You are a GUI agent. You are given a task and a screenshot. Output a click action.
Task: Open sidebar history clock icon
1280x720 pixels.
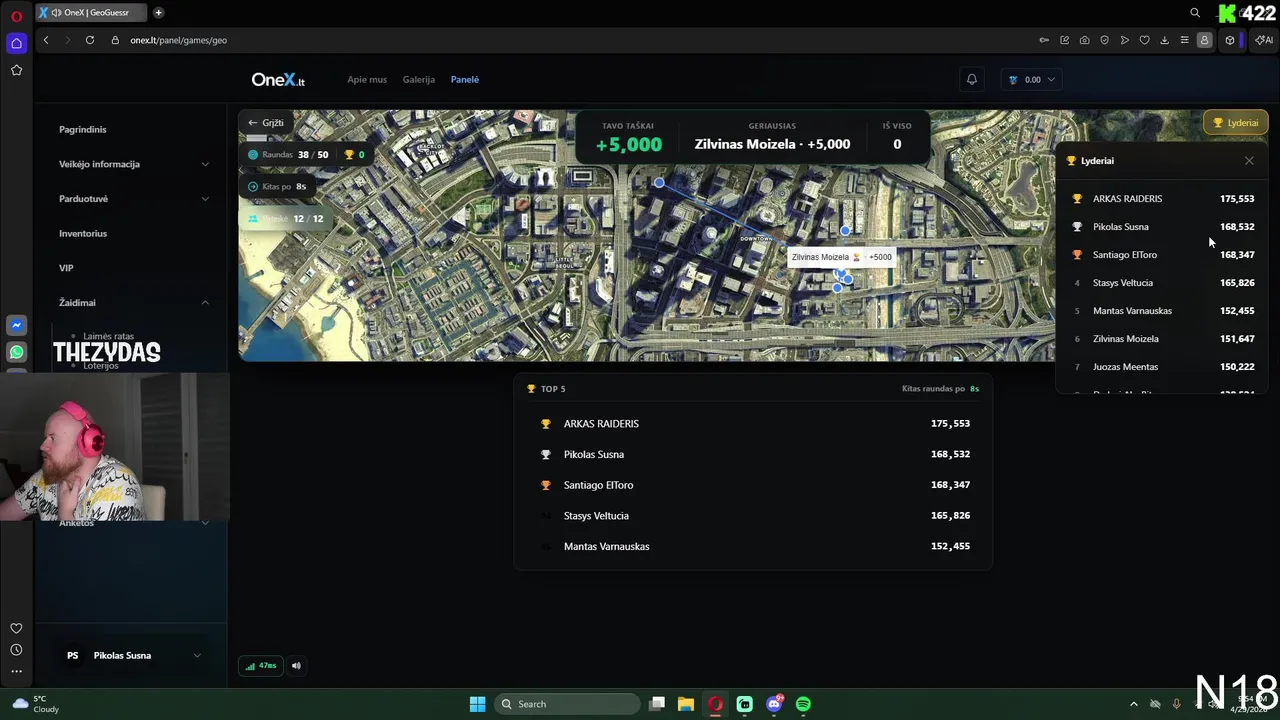(16, 650)
